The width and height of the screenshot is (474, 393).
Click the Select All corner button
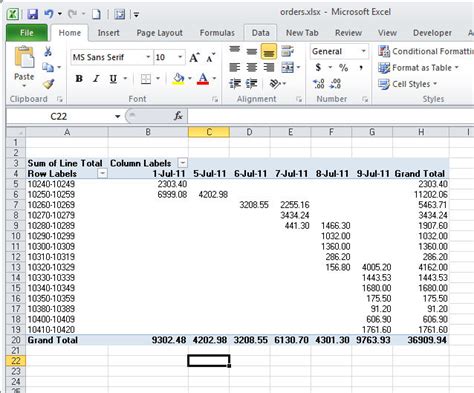[16, 132]
